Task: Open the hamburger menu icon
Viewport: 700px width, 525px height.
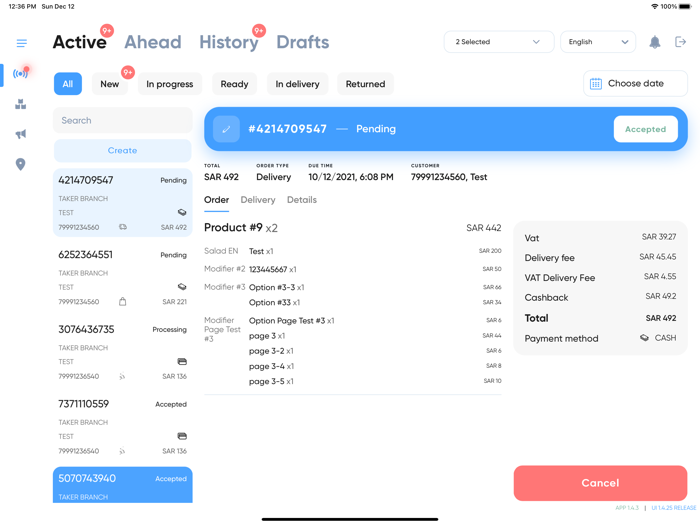Action: click(21, 43)
